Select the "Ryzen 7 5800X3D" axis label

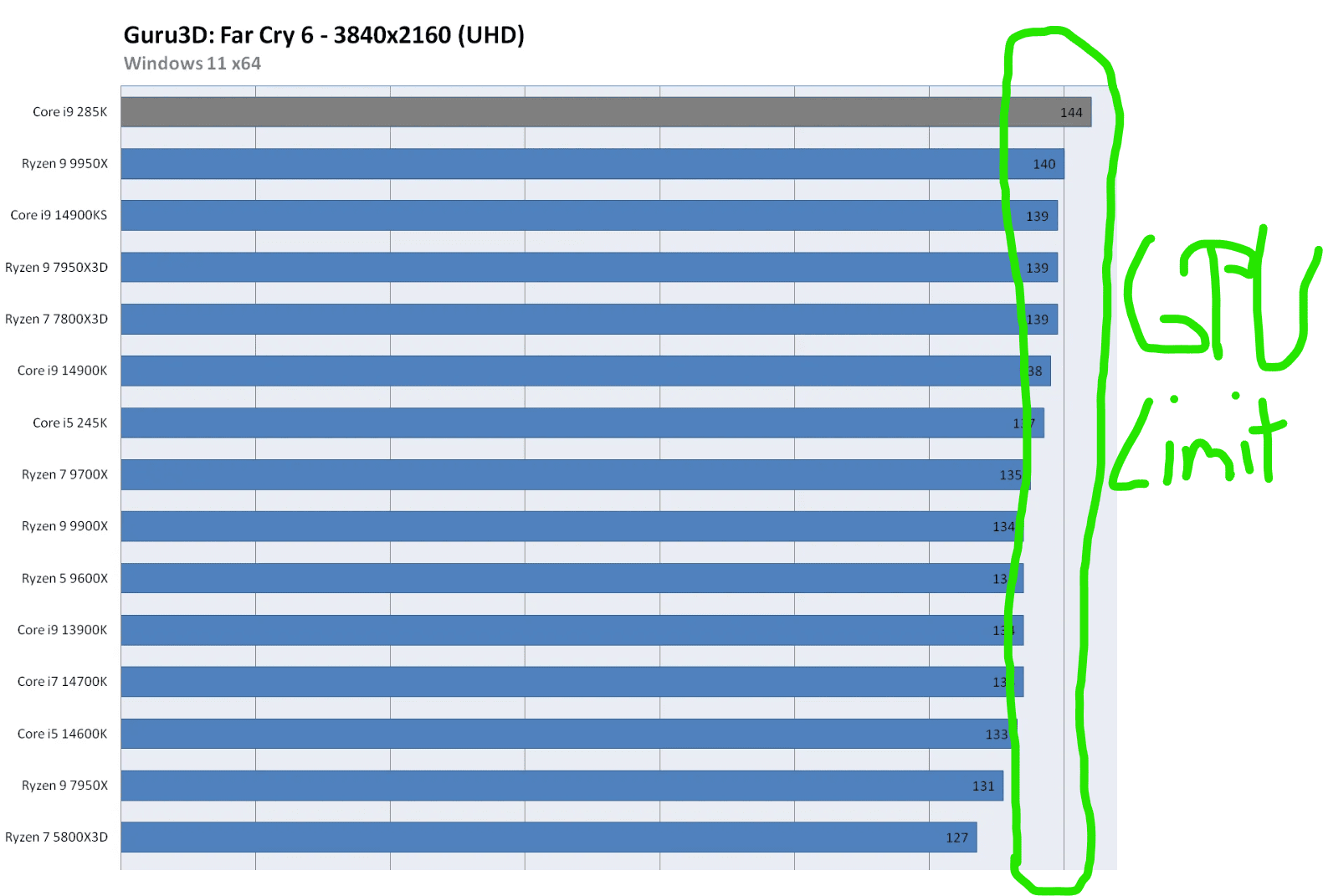click(57, 837)
